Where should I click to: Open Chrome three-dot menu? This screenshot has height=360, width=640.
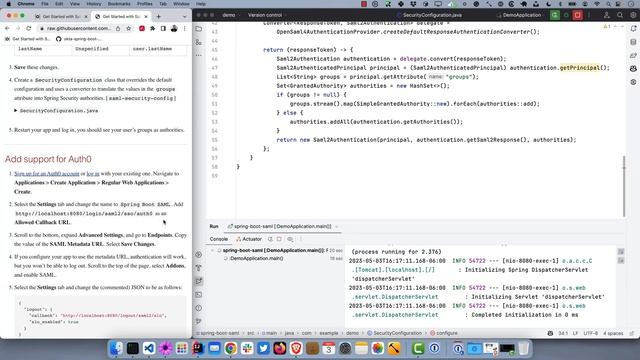click(184, 29)
